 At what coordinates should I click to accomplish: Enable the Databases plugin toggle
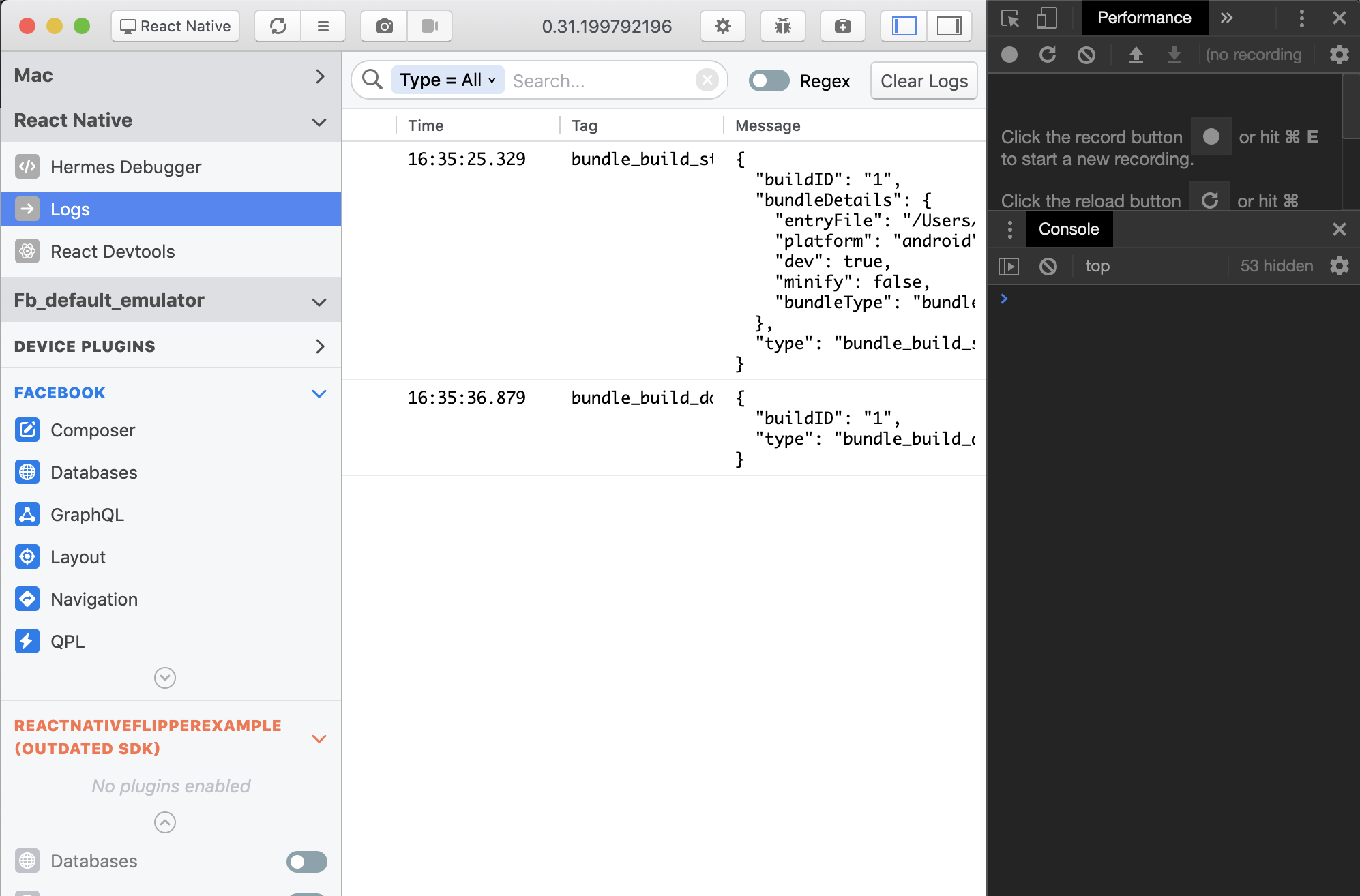tap(306, 861)
